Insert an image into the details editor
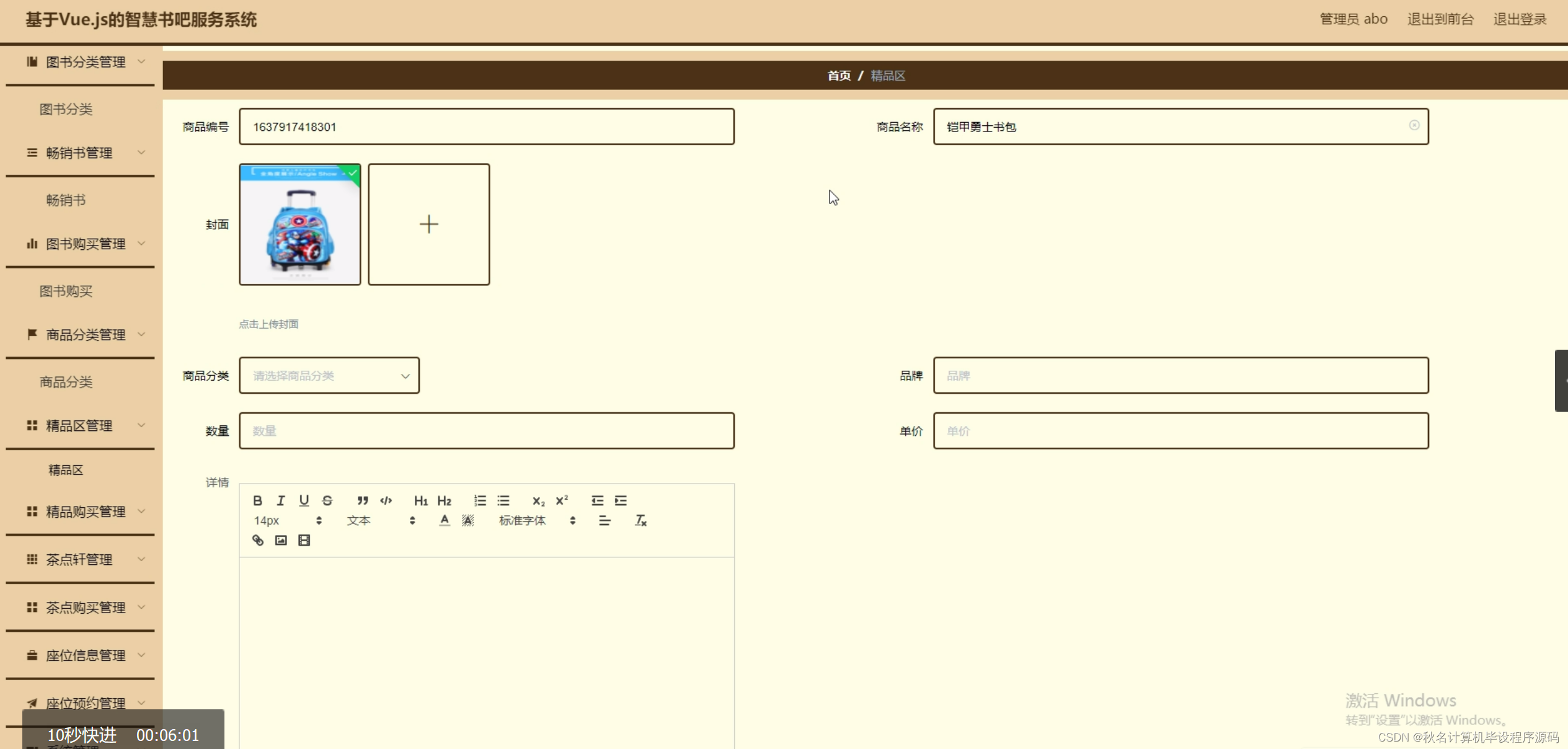The height and width of the screenshot is (749, 1568). point(281,540)
